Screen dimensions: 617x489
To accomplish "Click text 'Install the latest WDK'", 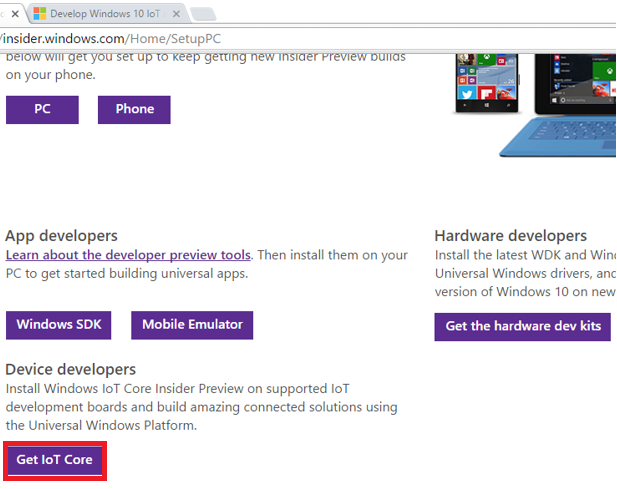I will pos(498,255).
